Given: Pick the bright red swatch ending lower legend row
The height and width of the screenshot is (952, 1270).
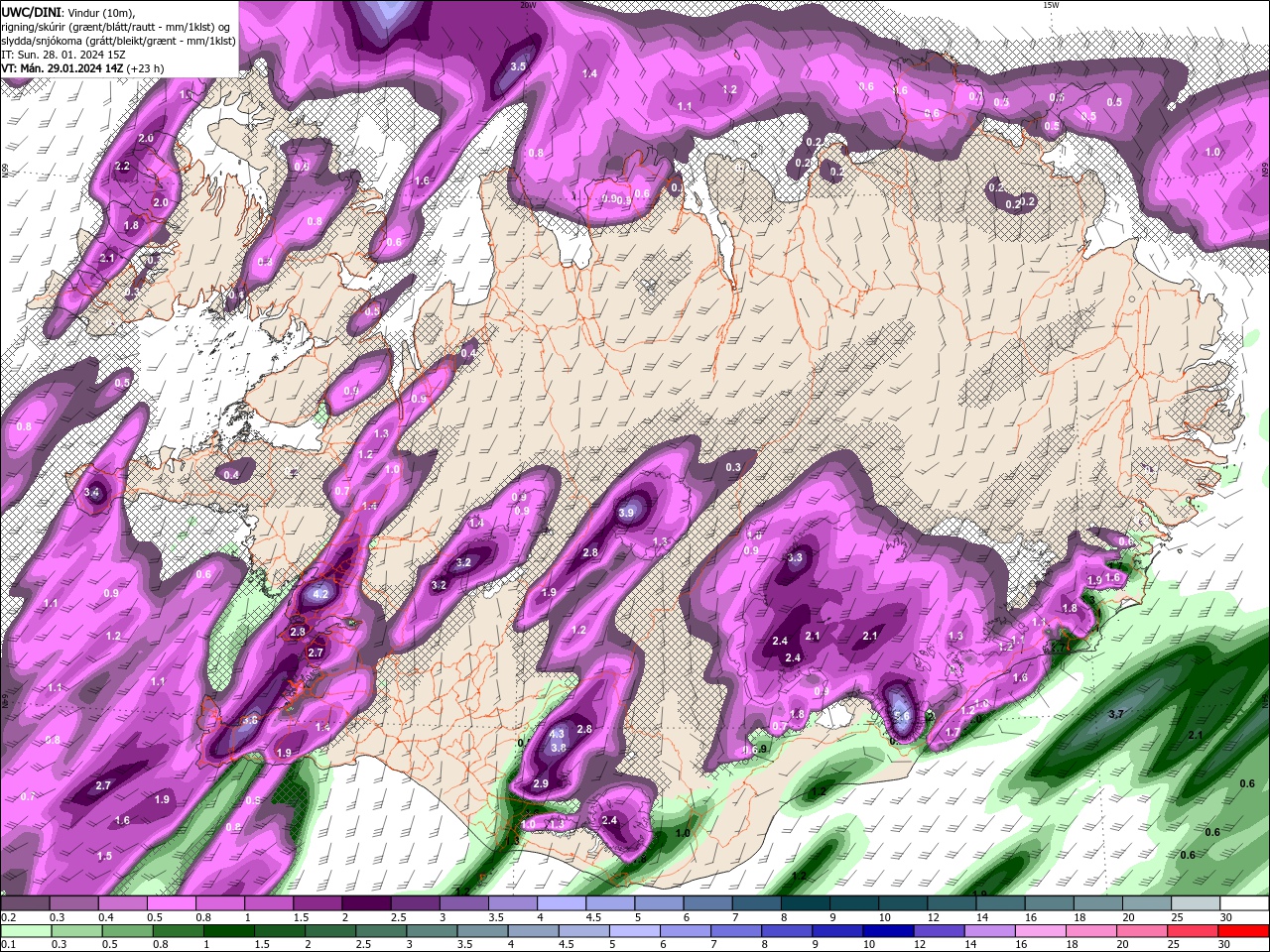Looking at the screenshot, I should [x=1245, y=931].
